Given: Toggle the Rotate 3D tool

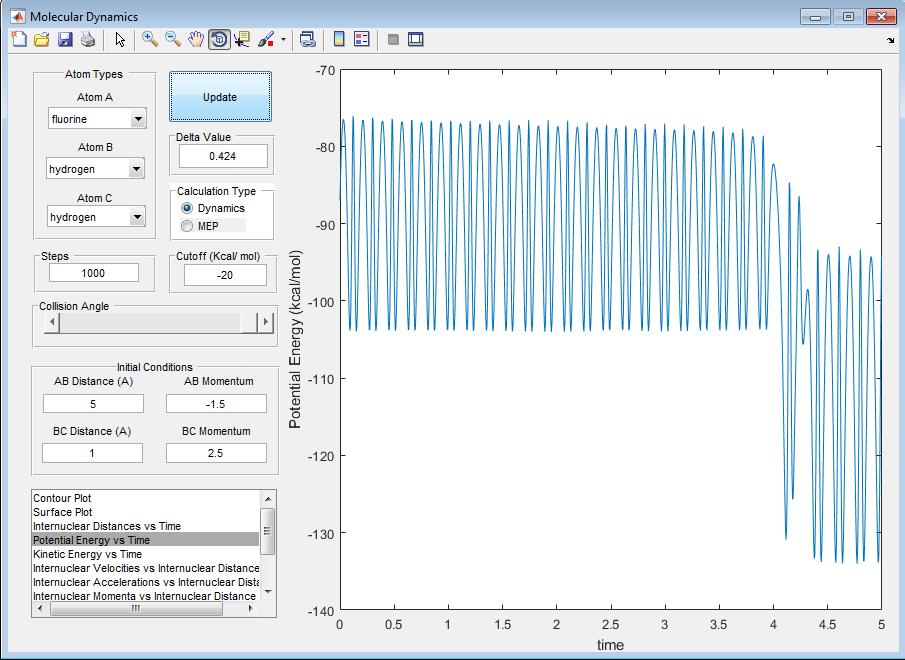Looking at the screenshot, I should pos(219,40).
